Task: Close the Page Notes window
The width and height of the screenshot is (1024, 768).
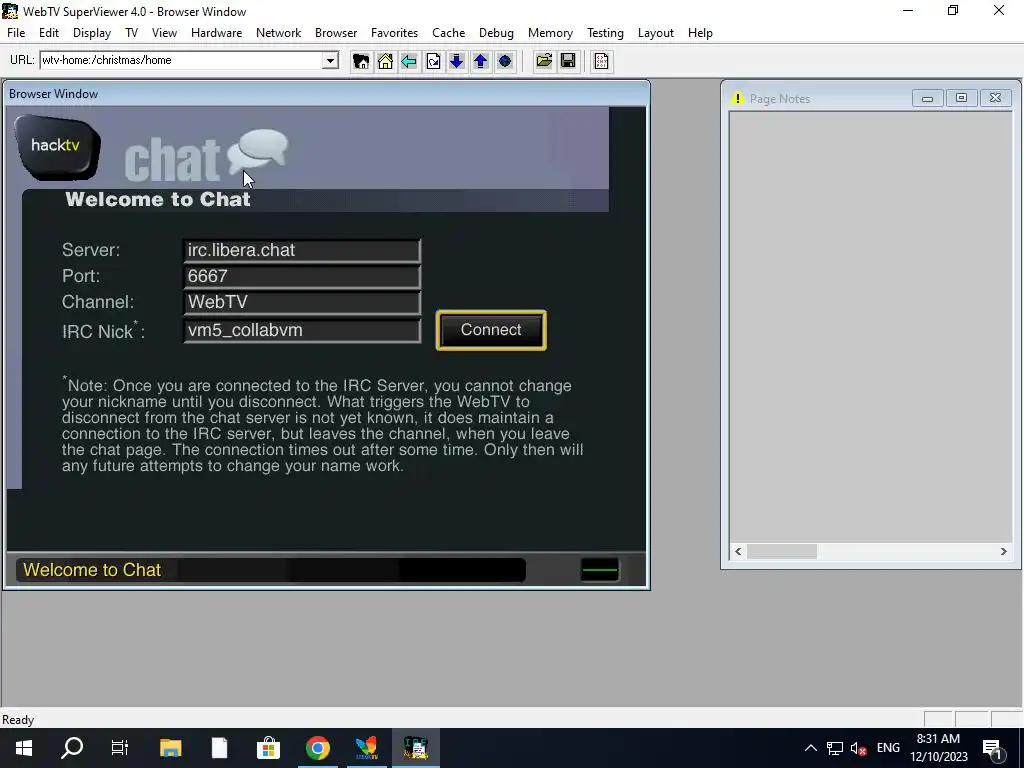Action: coord(995,98)
